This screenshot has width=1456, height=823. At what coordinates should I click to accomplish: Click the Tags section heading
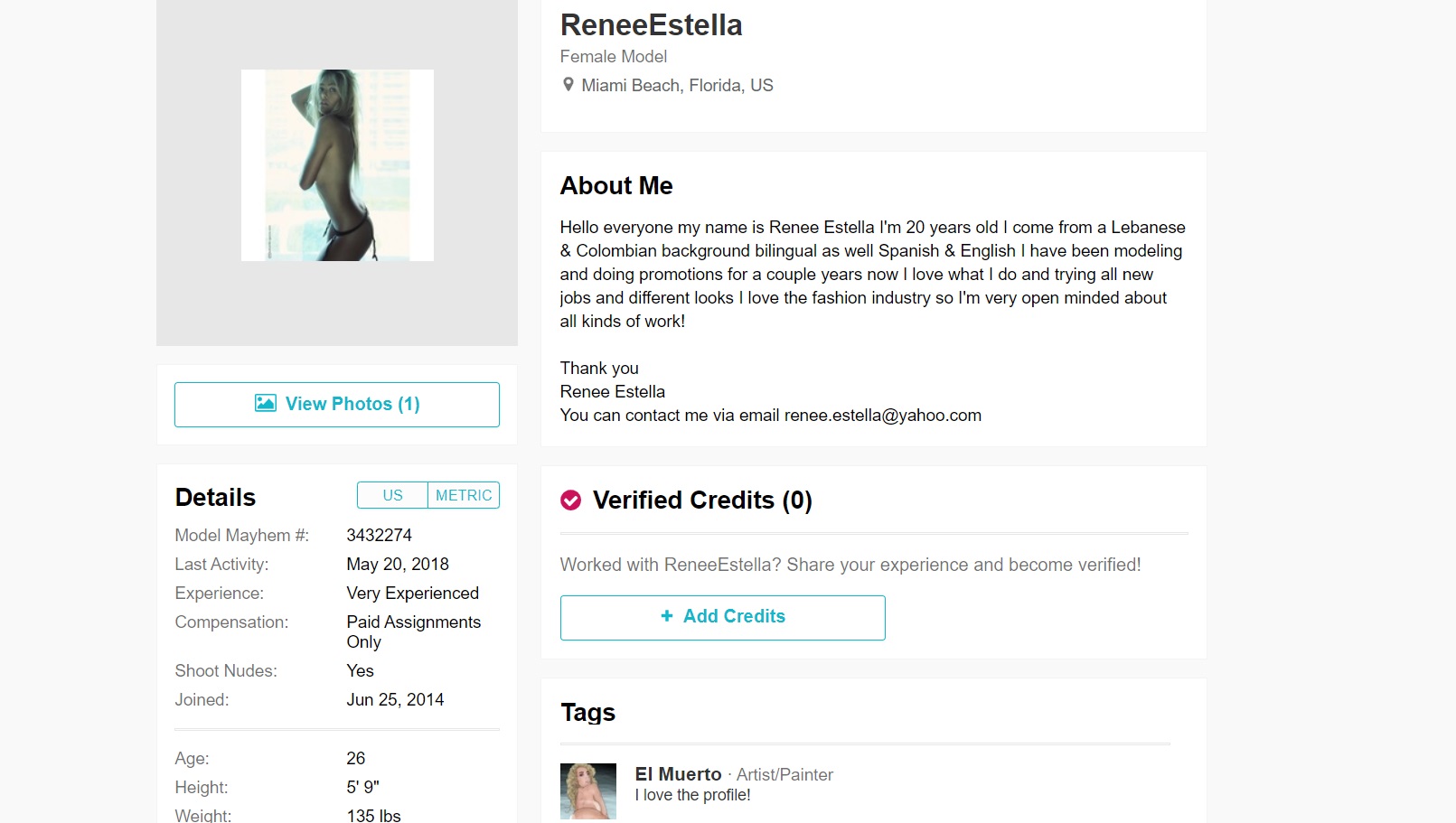click(587, 713)
